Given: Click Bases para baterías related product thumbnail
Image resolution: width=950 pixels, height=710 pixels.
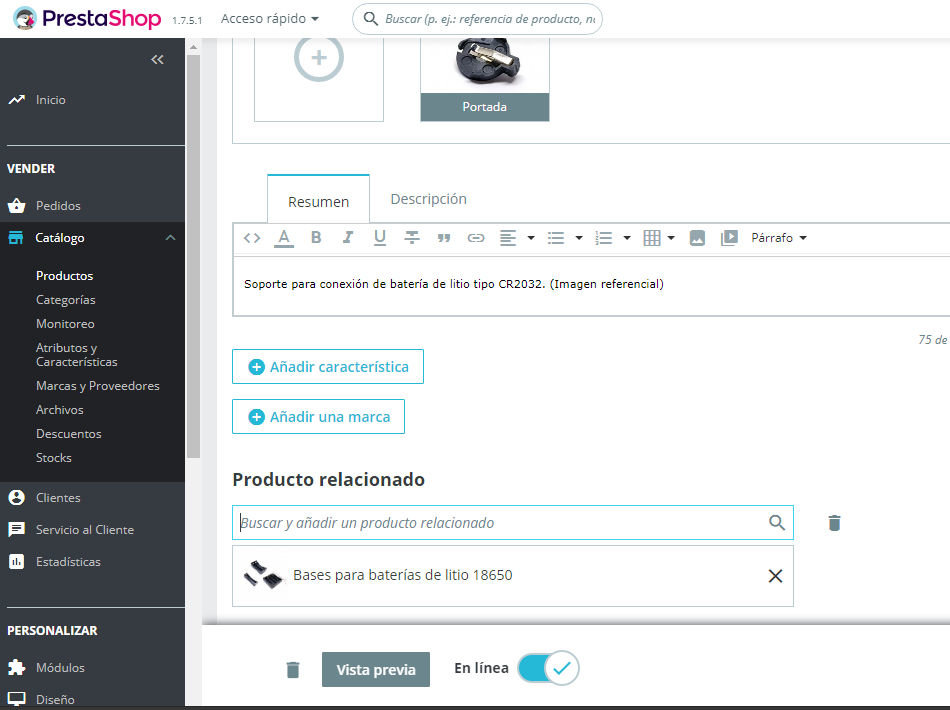Looking at the screenshot, I should (263, 575).
